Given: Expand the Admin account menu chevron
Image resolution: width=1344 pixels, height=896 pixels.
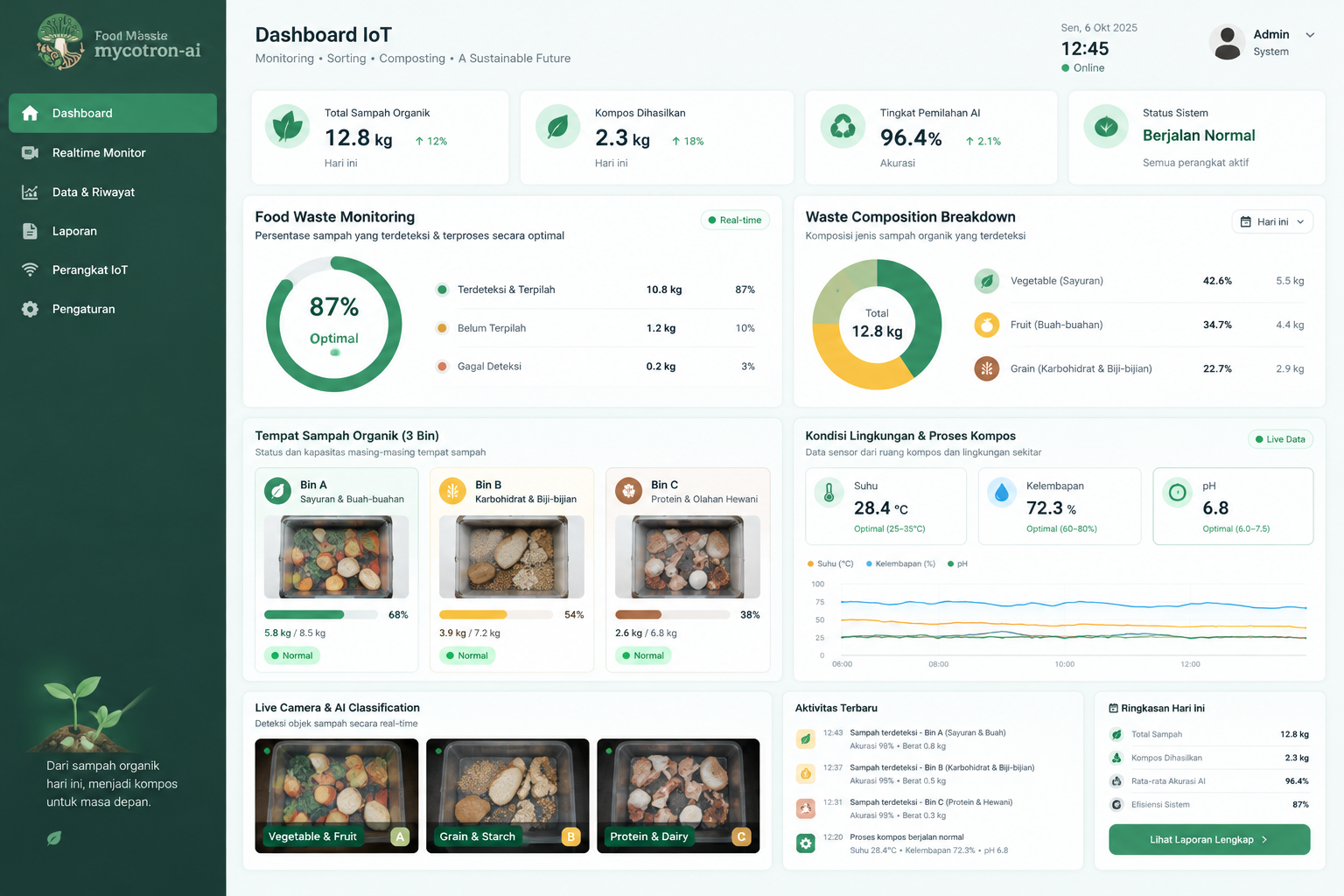Looking at the screenshot, I should (1310, 35).
